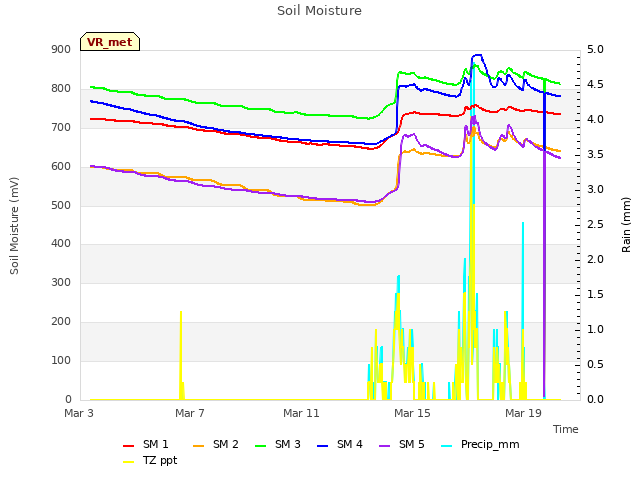Click the 0.0 rain axis tick label

coord(595,399)
